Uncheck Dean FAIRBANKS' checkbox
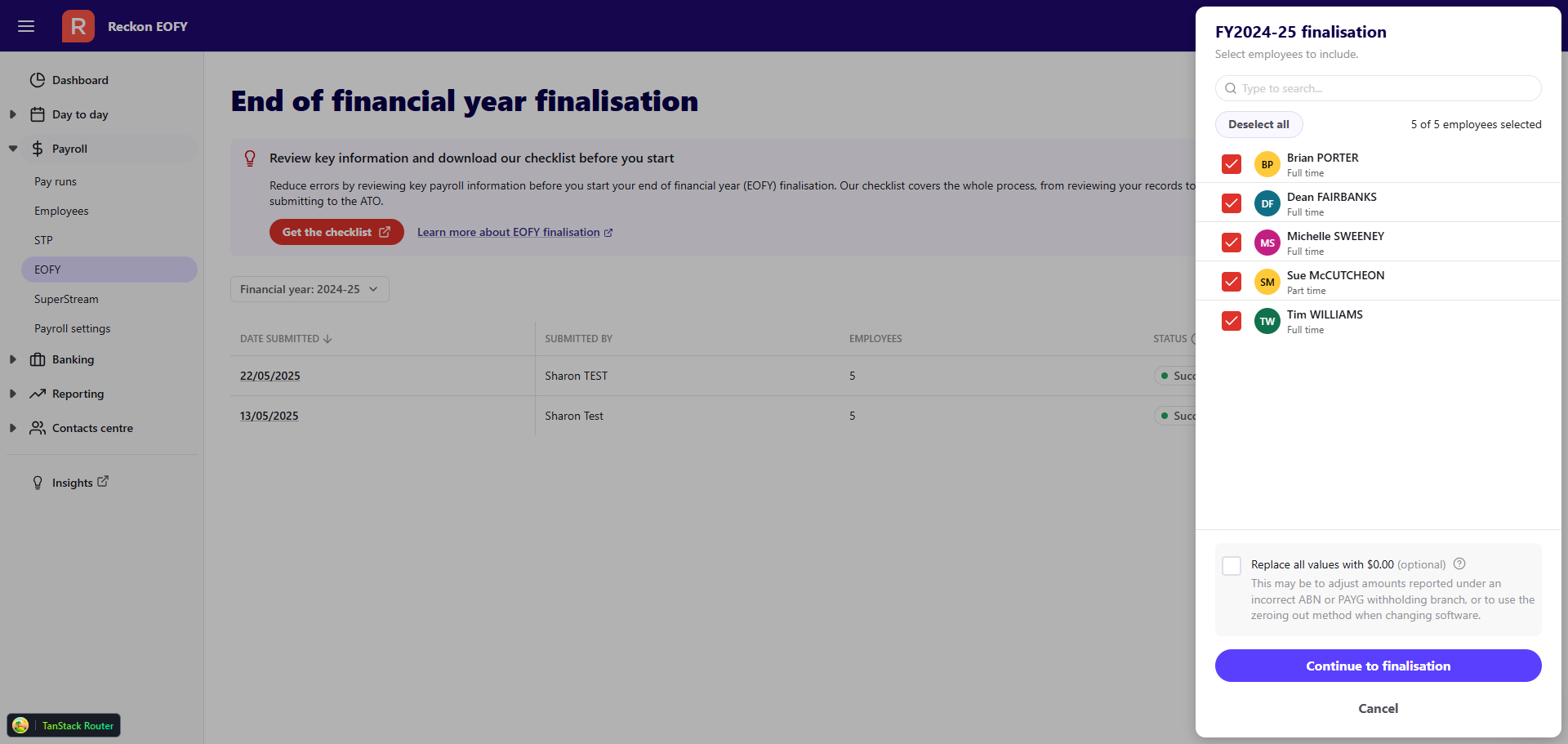1568x744 pixels. pyautogui.click(x=1232, y=203)
